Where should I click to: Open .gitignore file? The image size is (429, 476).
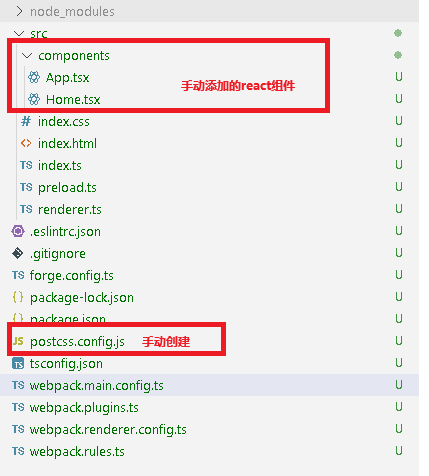click(x=58, y=254)
